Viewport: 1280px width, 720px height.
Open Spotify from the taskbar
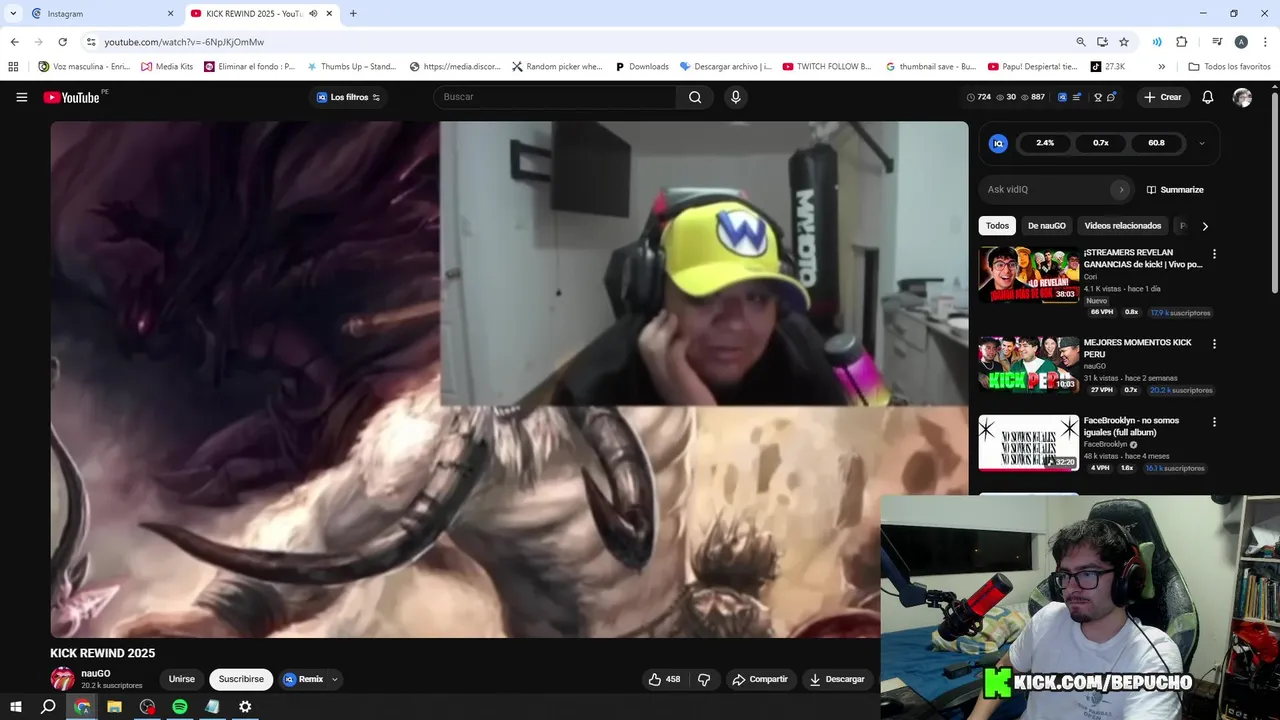[x=180, y=707]
